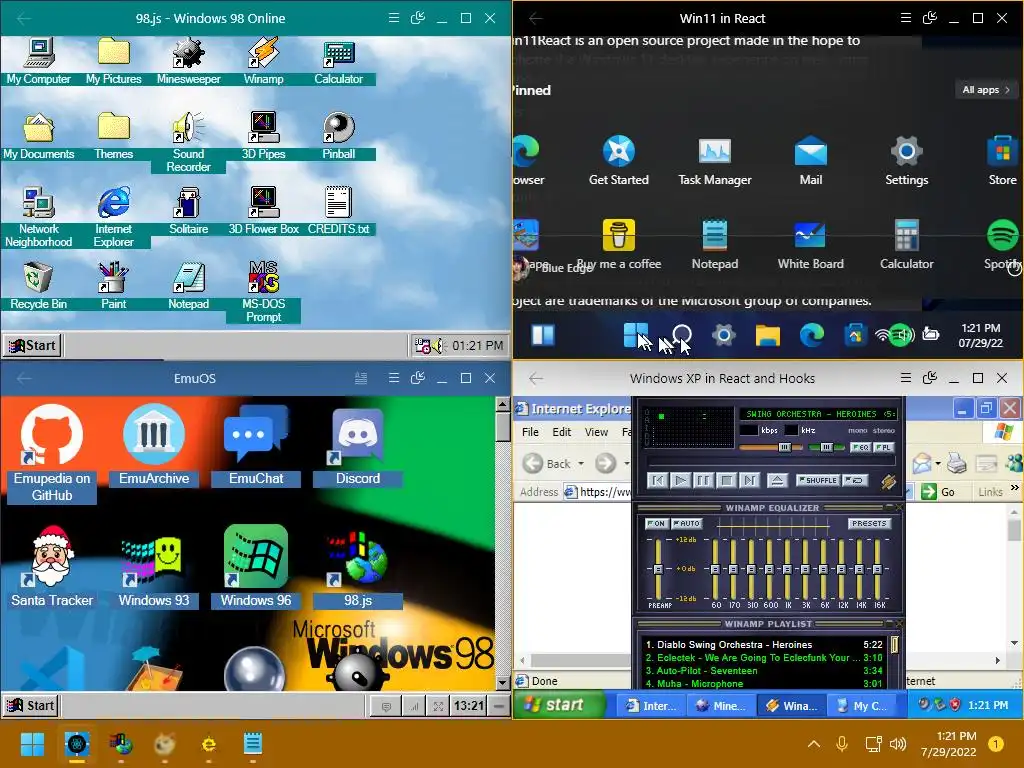The height and width of the screenshot is (768, 1024).
Task: Open File Explorer on Win11 React taskbar
Action: coord(767,335)
